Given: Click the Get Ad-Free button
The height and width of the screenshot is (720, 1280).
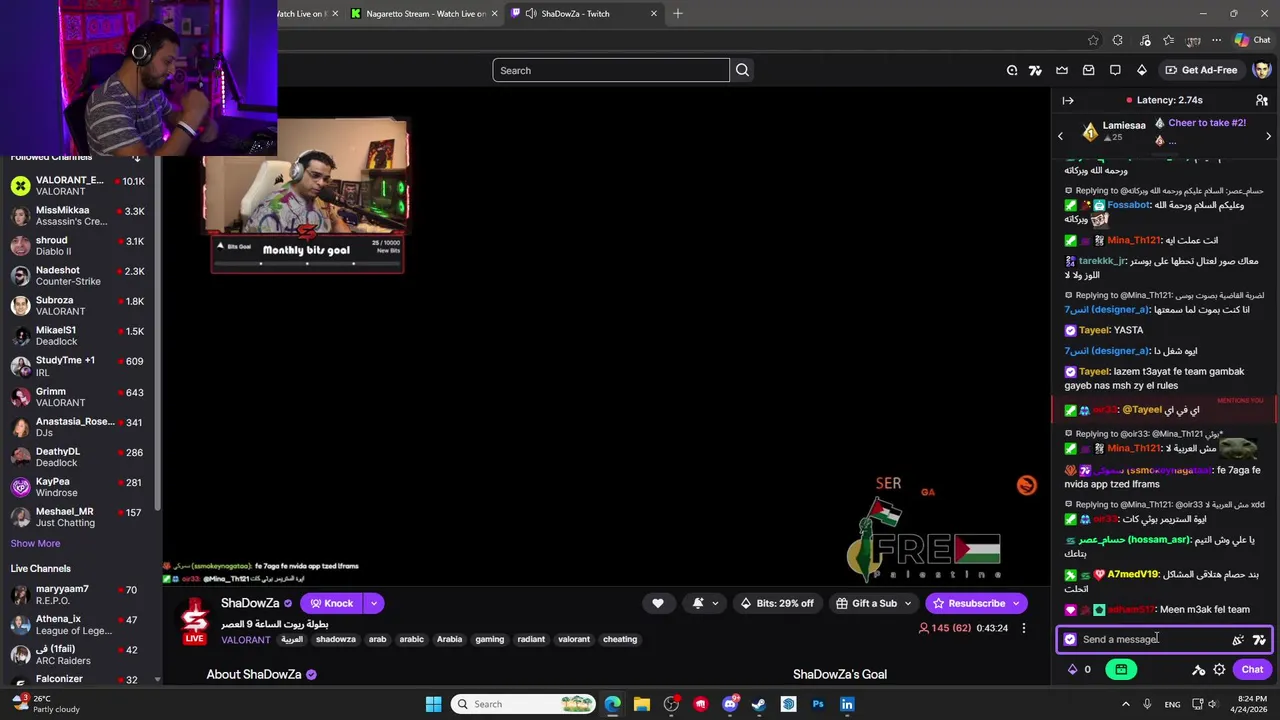Looking at the screenshot, I should pyautogui.click(x=1201, y=70).
